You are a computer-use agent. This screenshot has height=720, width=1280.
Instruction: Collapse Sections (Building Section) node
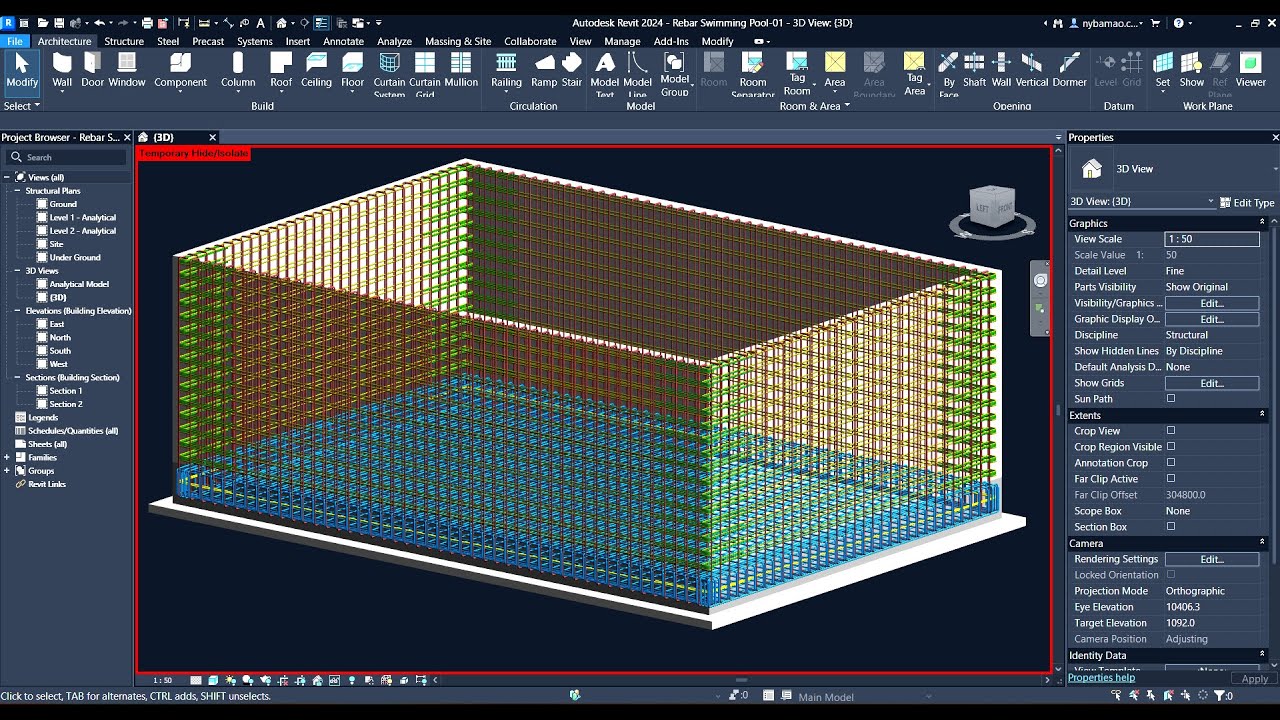point(17,377)
